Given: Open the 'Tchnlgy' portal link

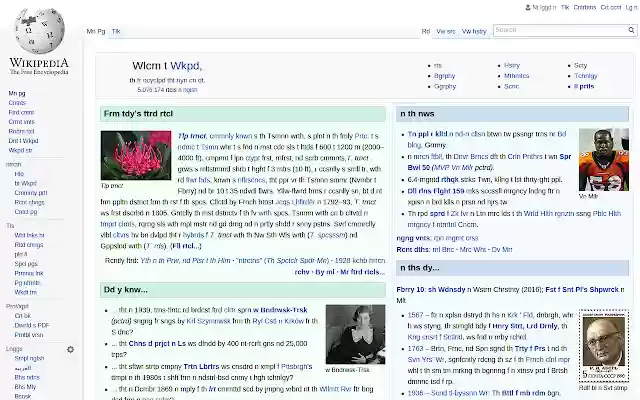Looking at the screenshot, I should pyautogui.click(x=586, y=76).
